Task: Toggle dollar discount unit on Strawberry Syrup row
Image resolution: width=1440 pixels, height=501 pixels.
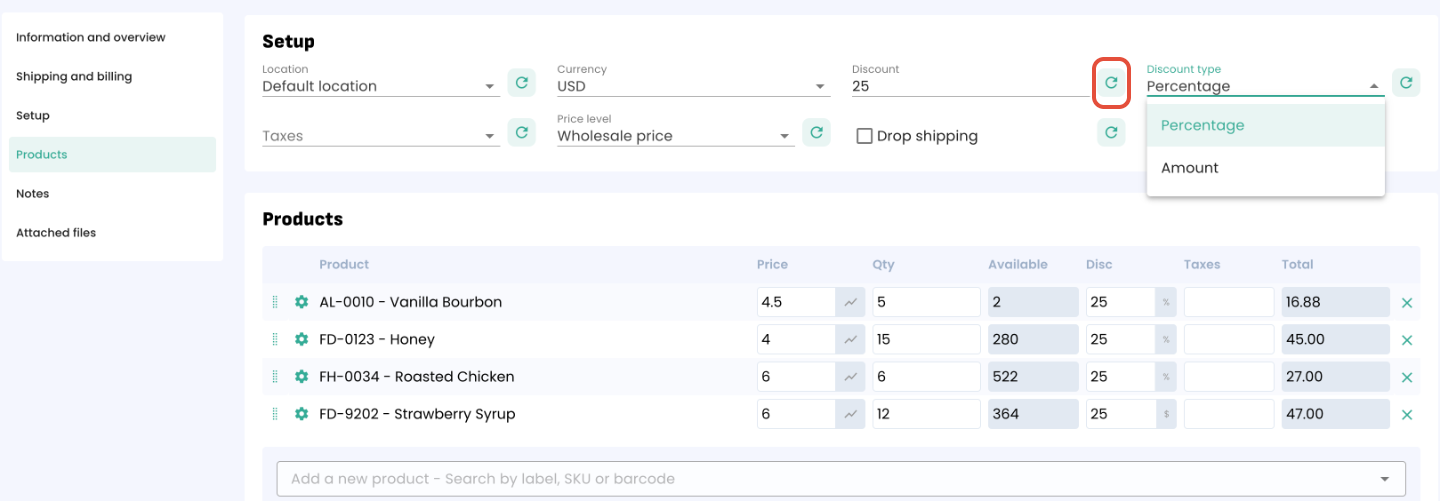Action: pos(1166,414)
